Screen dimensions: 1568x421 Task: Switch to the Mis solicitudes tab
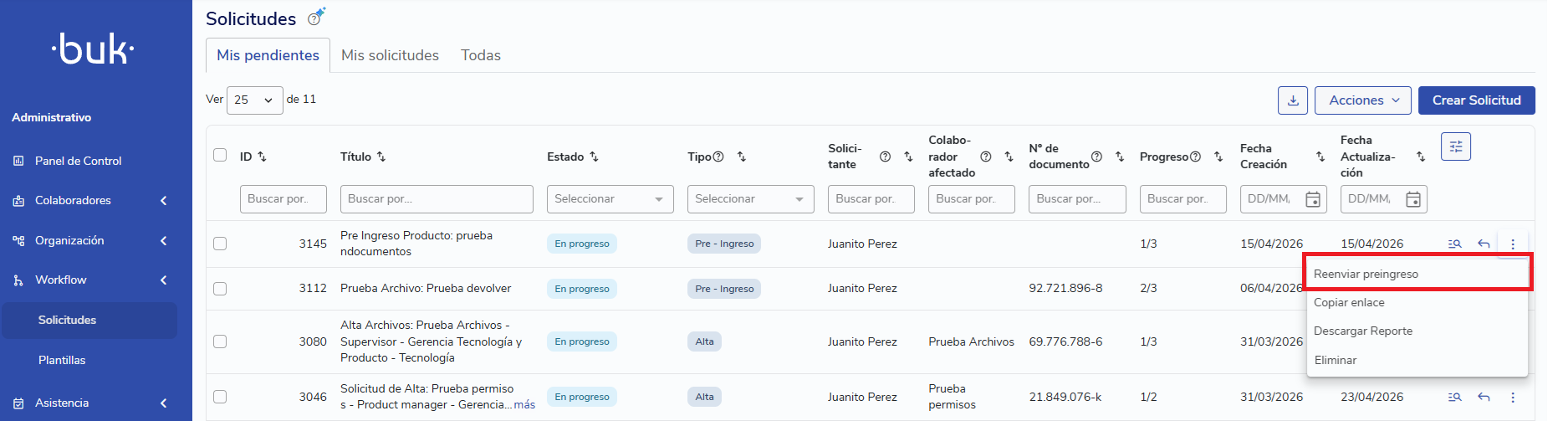pyautogui.click(x=390, y=55)
